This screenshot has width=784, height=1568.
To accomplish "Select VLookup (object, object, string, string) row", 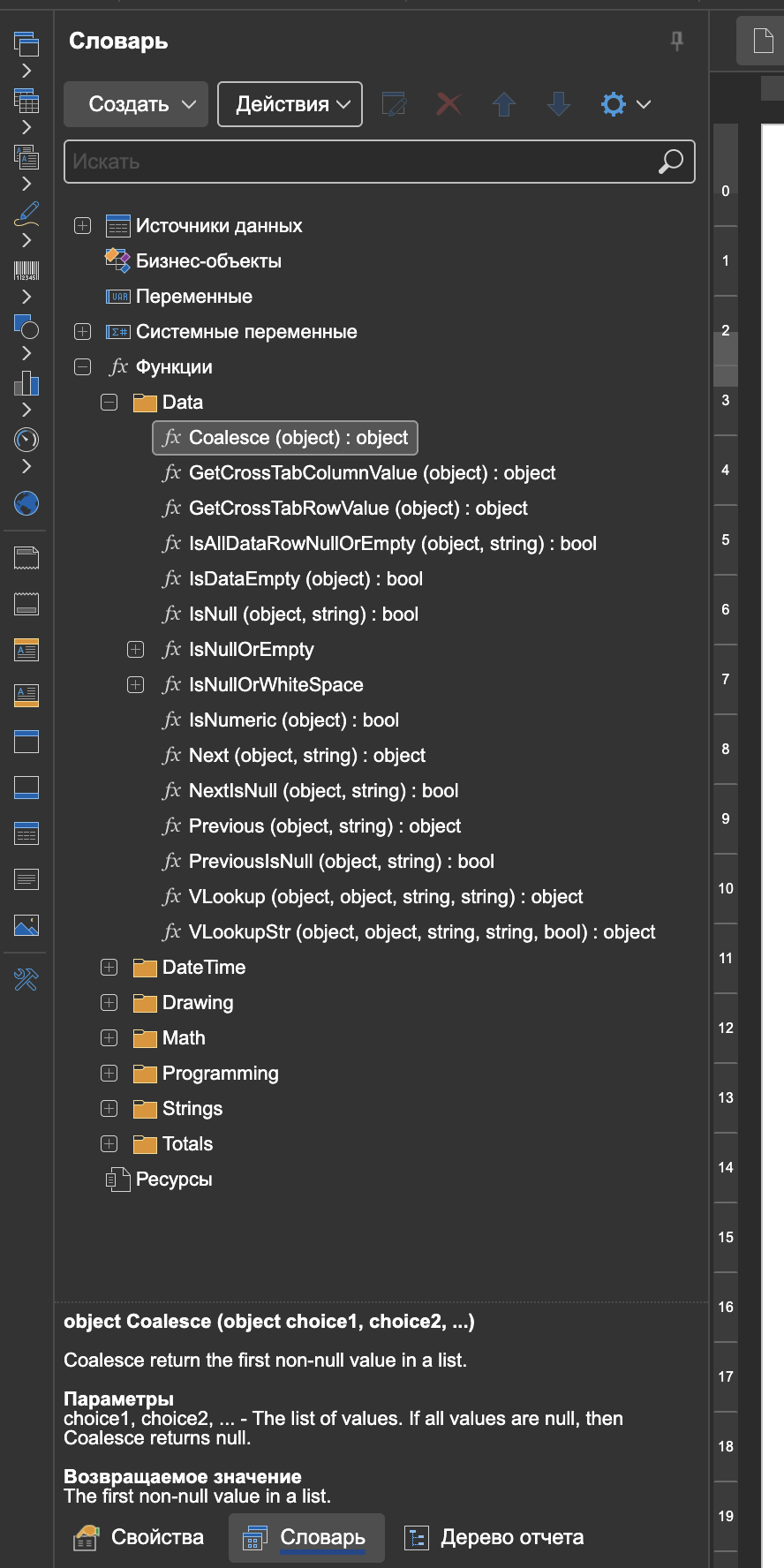I will coord(372,897).
